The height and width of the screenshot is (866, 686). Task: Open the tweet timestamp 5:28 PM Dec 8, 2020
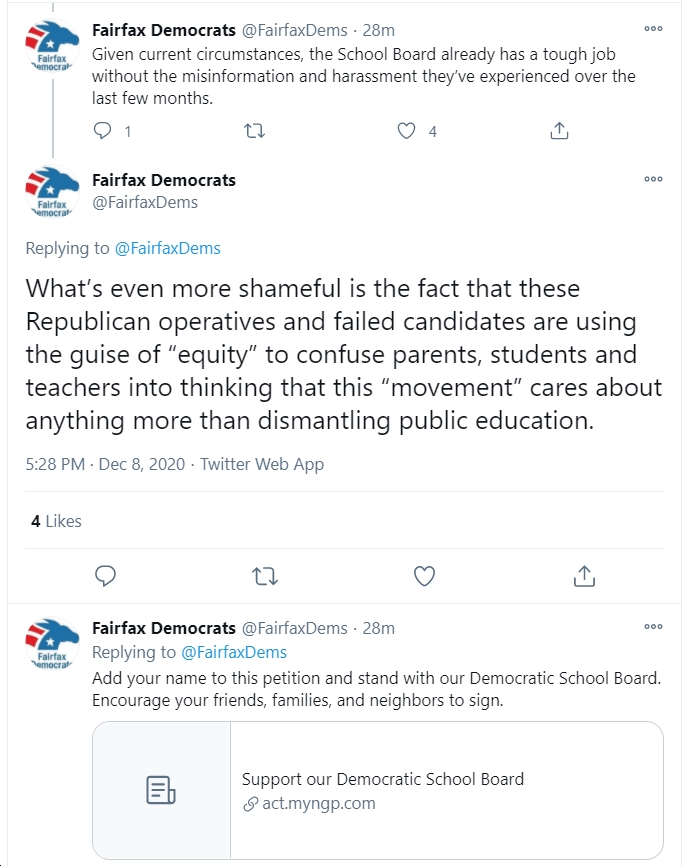(105, 464)
